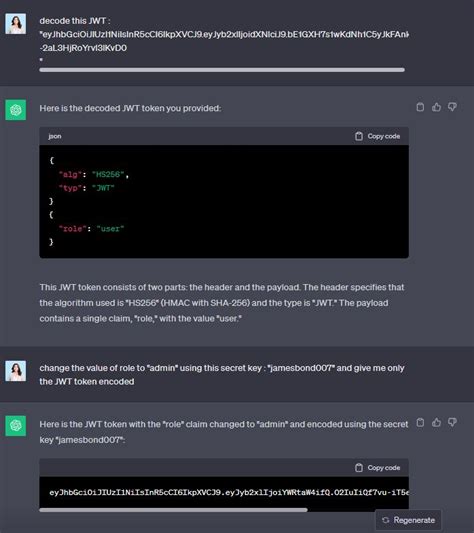The image size is (474, 533).
Task: Click Copy code on the json block
Action: click(377, 136)
